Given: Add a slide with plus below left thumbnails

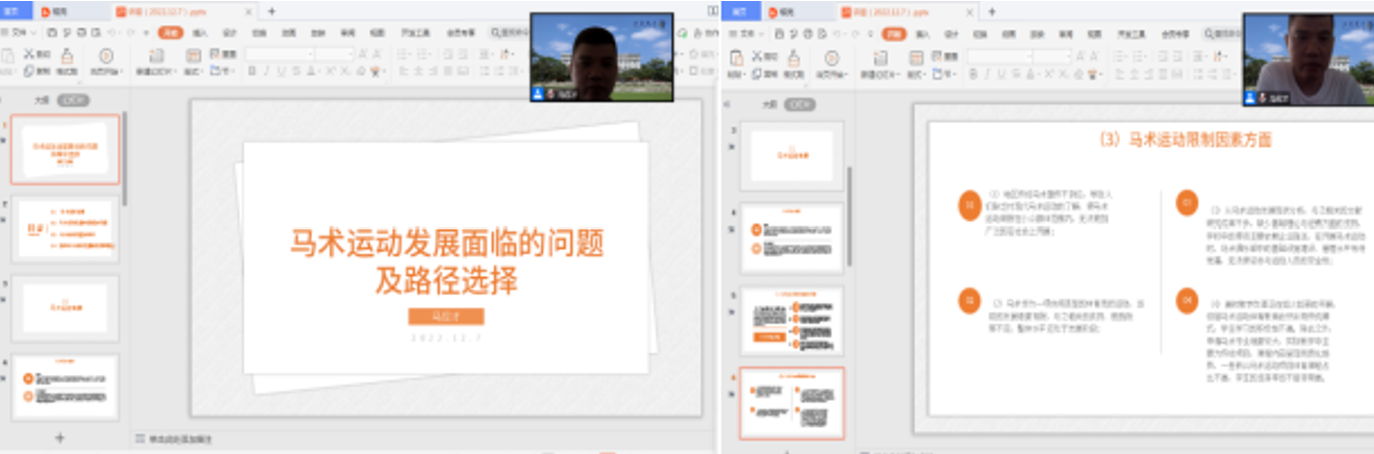Looking at the screenshot, I should [60, 437].
